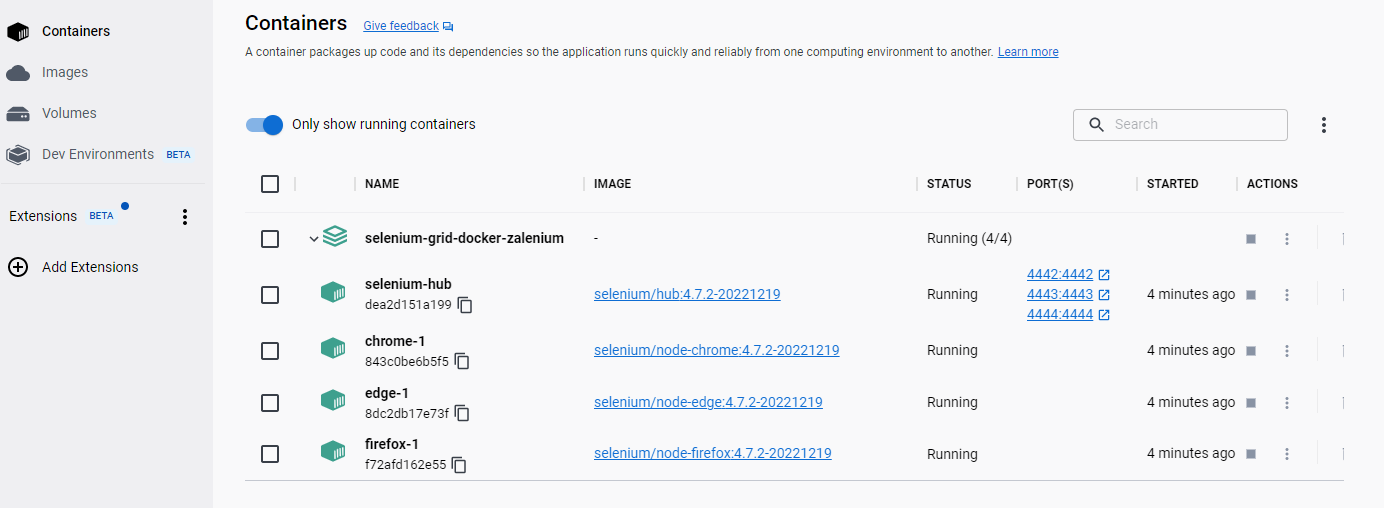Select the firefox-1 container name
This screenshot has height=508, width=1384.
point(392,444)
